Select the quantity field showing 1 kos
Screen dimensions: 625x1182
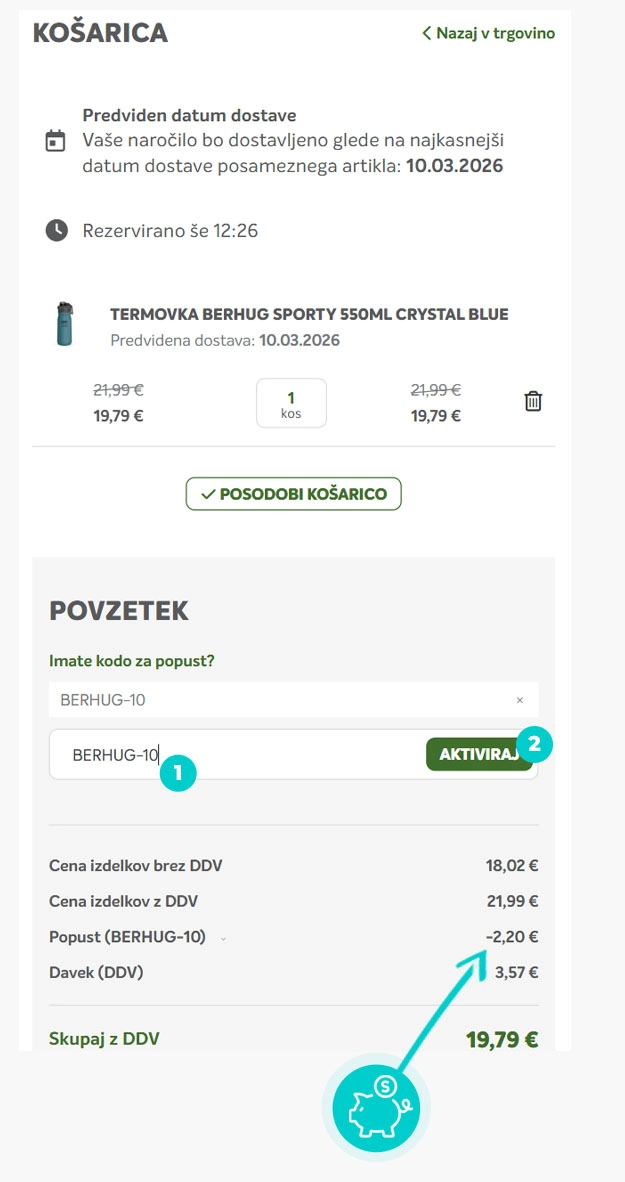tap(291, 402)
